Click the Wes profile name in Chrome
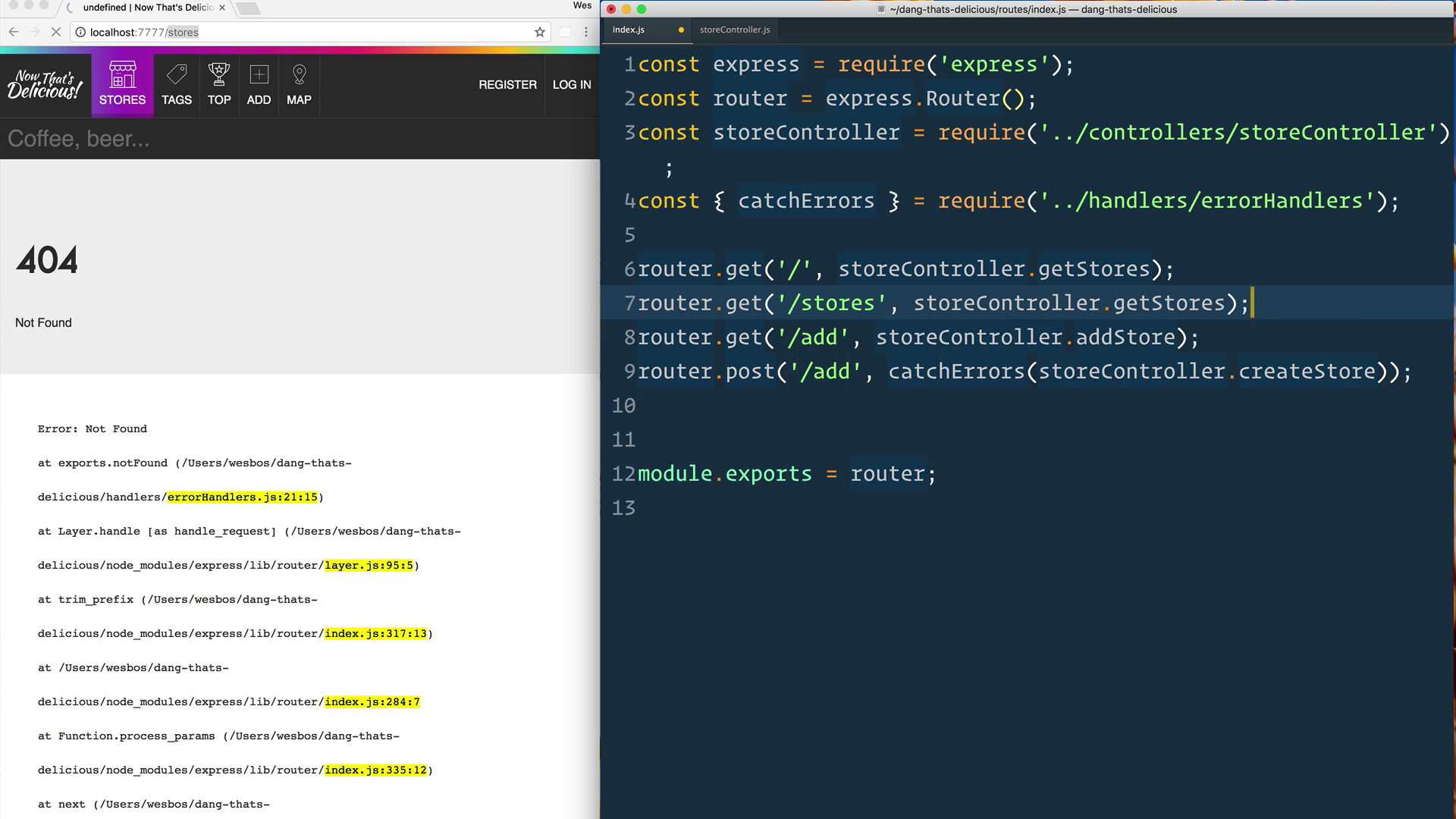This screenshot has width=1456, height=819. pyautogui.click(x=582, y=5)
